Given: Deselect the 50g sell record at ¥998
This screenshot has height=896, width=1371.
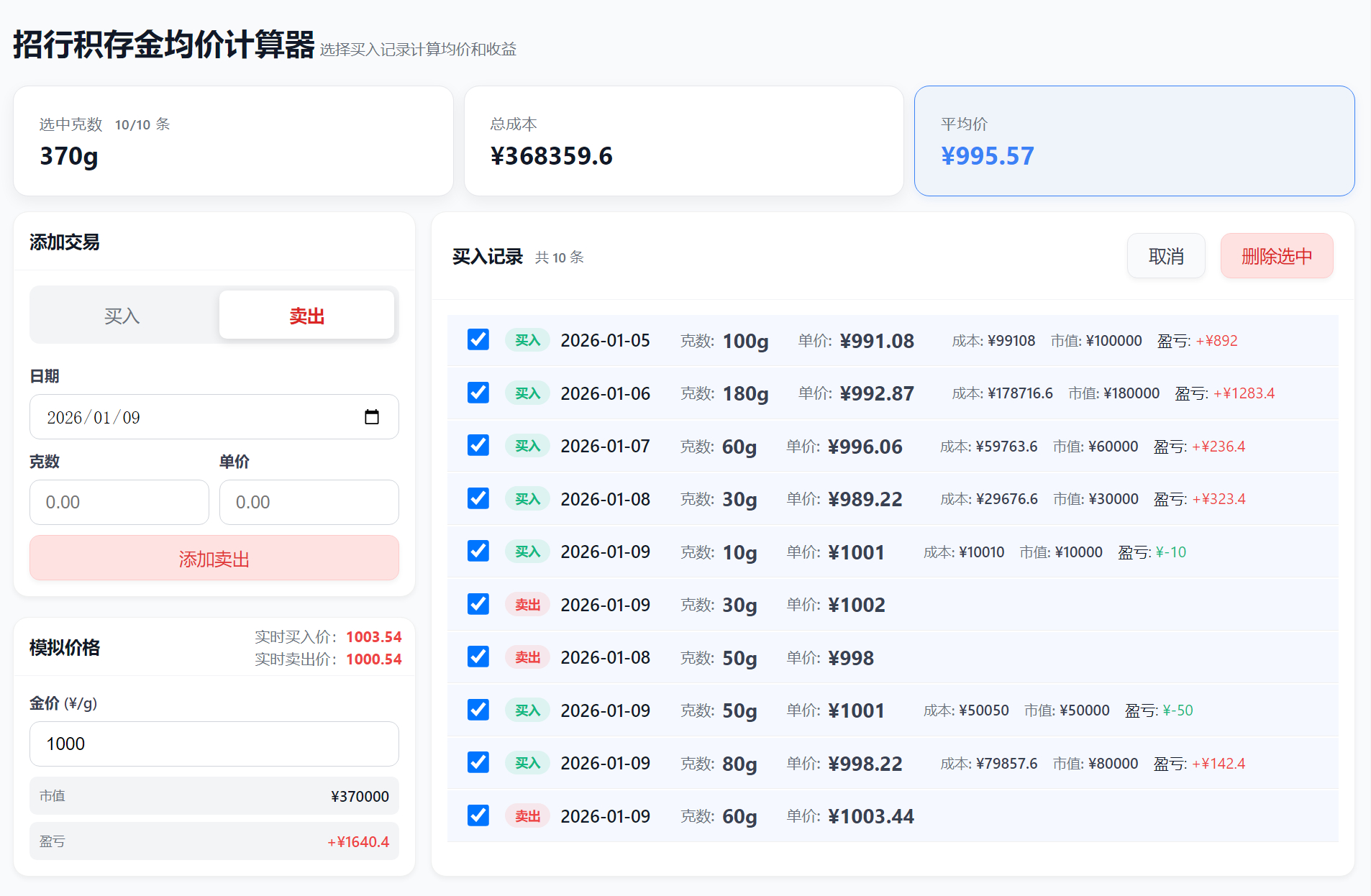Looking at the screenshot, I should tap(478, 657).
